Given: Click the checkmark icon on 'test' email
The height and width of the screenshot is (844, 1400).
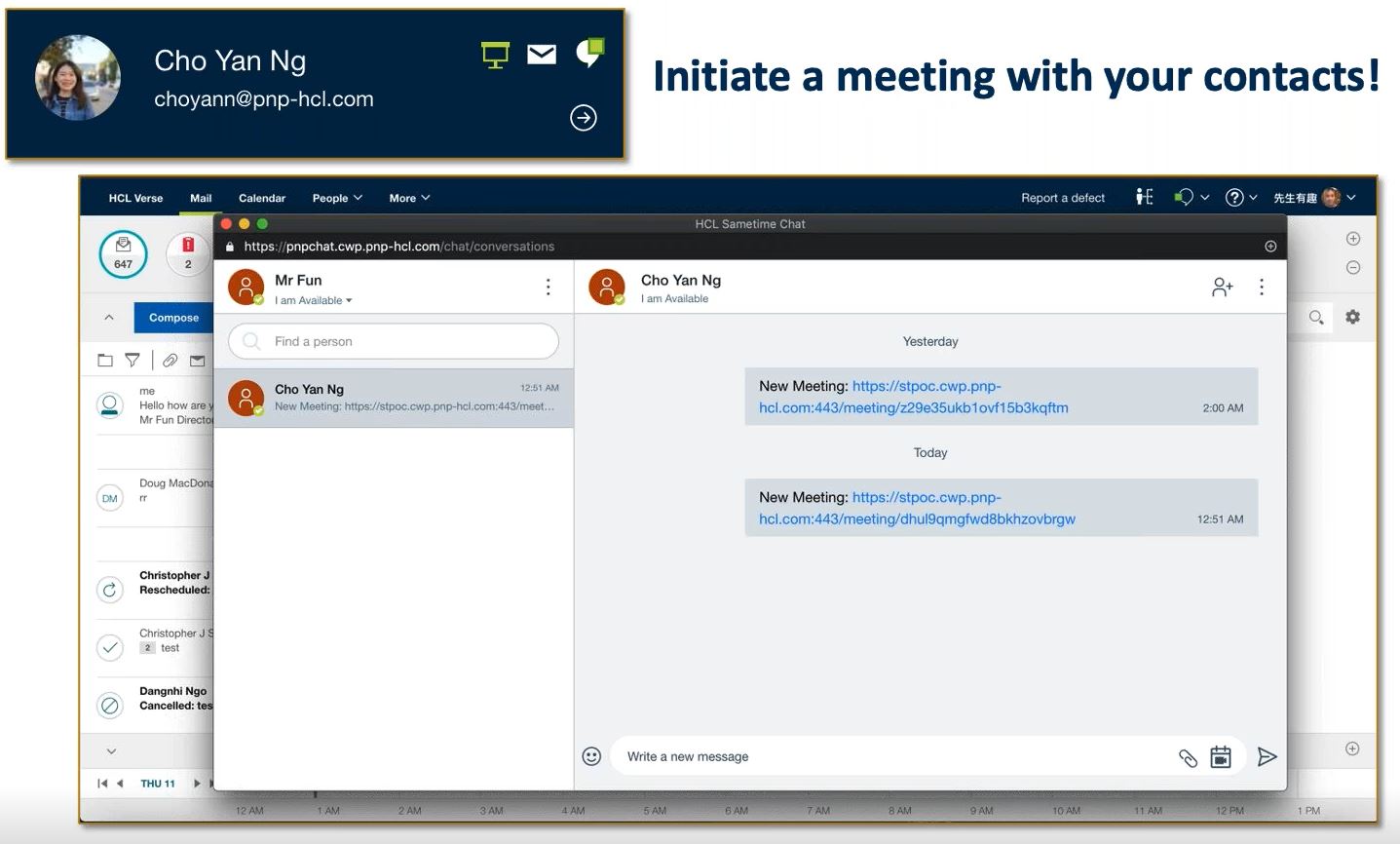Looking at the screenshot, I should click(110, 647).
